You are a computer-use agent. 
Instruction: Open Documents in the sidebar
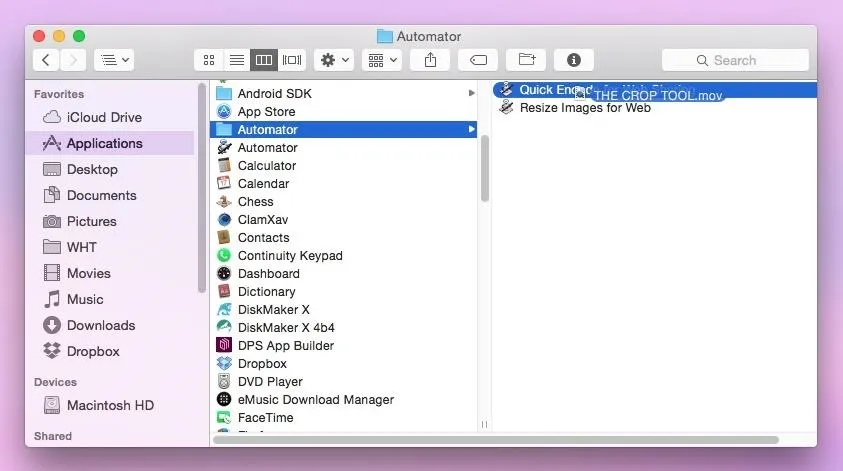click(x=110, y=195)
